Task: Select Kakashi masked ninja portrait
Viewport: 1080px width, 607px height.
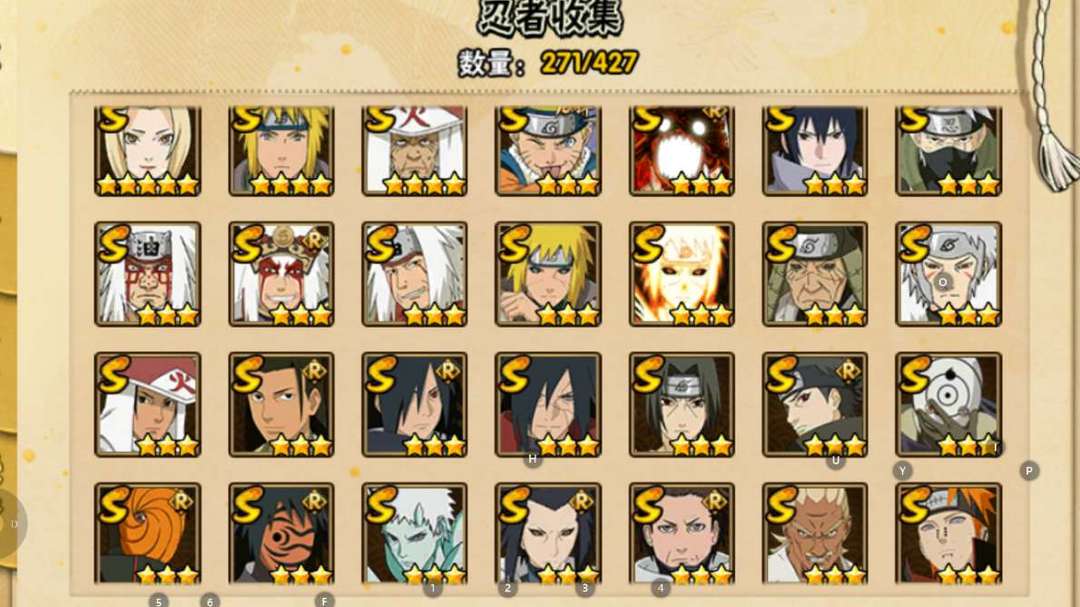Action: 948,150
